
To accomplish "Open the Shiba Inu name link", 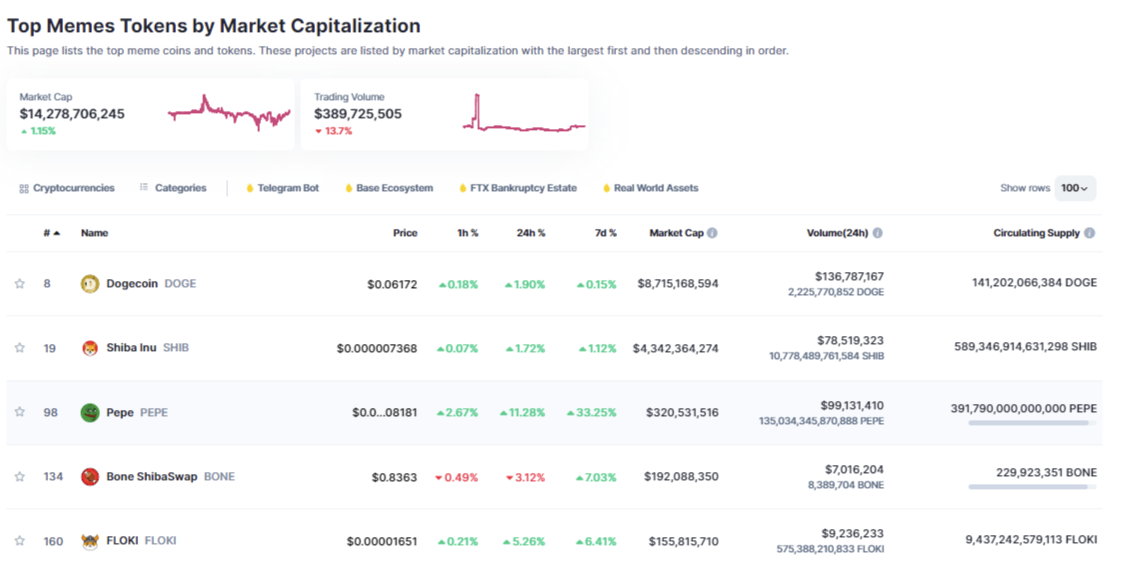I will (x=131, y=348).
